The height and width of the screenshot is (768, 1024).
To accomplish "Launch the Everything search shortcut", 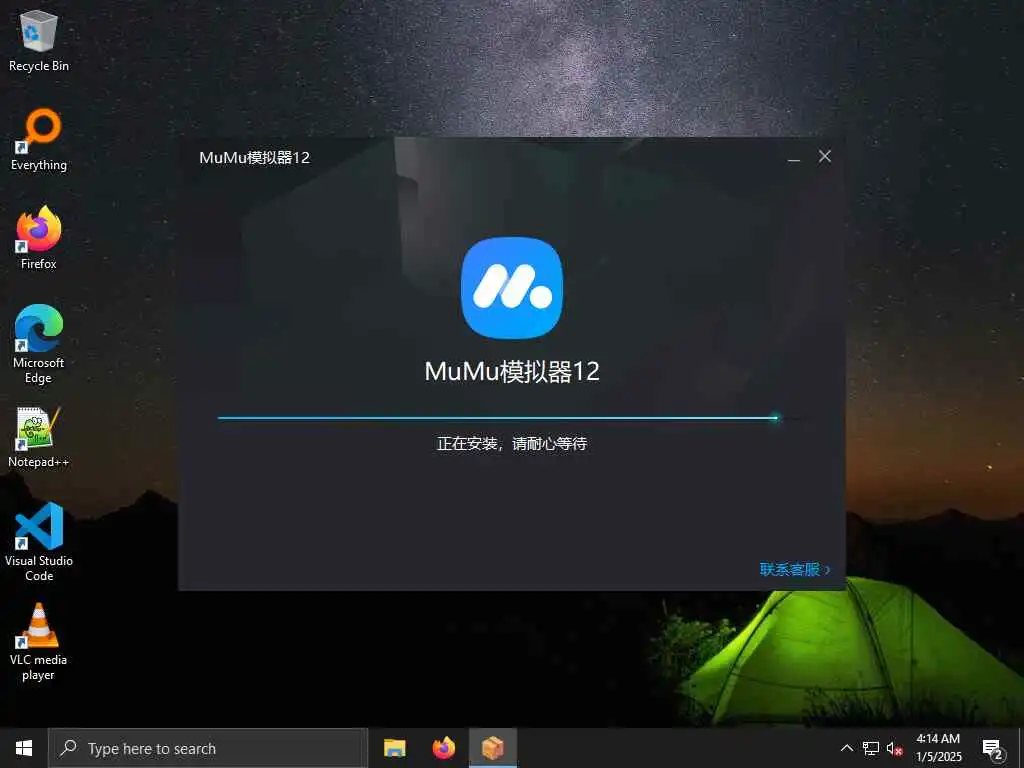I will tap(39, 140).
